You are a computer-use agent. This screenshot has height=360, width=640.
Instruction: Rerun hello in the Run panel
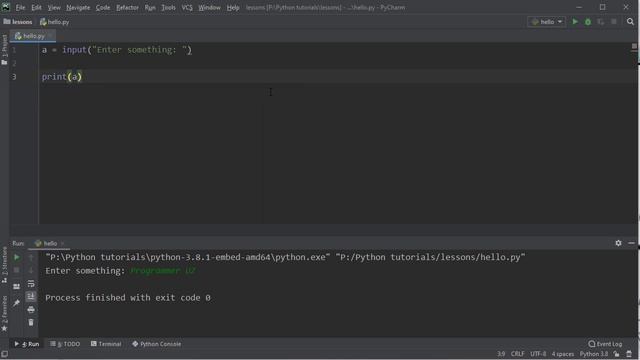[17, 258]
